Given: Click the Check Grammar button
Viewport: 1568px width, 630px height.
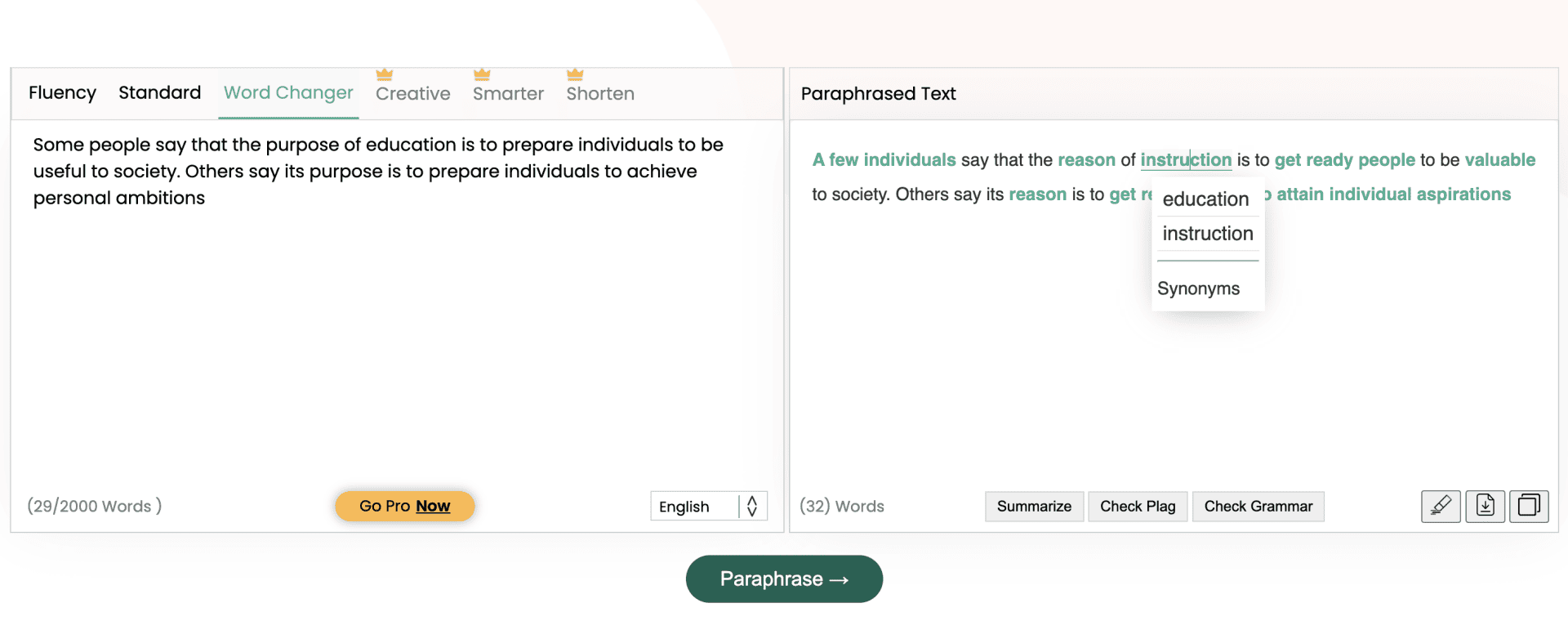Looking at the screenshot, I should (1258, 507).
